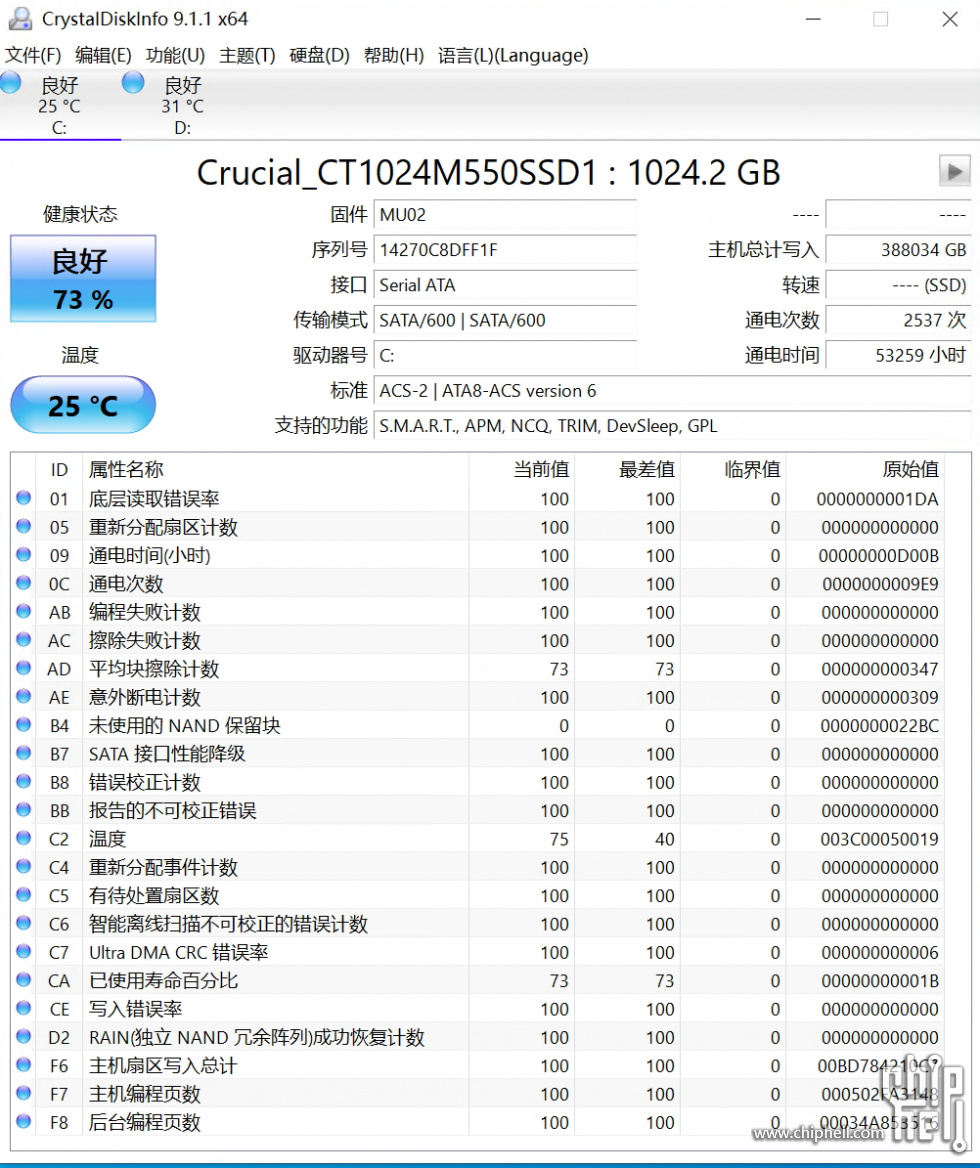Click the status dot for attribute AC
The image size is (980, 1168).
(x=24, y=639)
